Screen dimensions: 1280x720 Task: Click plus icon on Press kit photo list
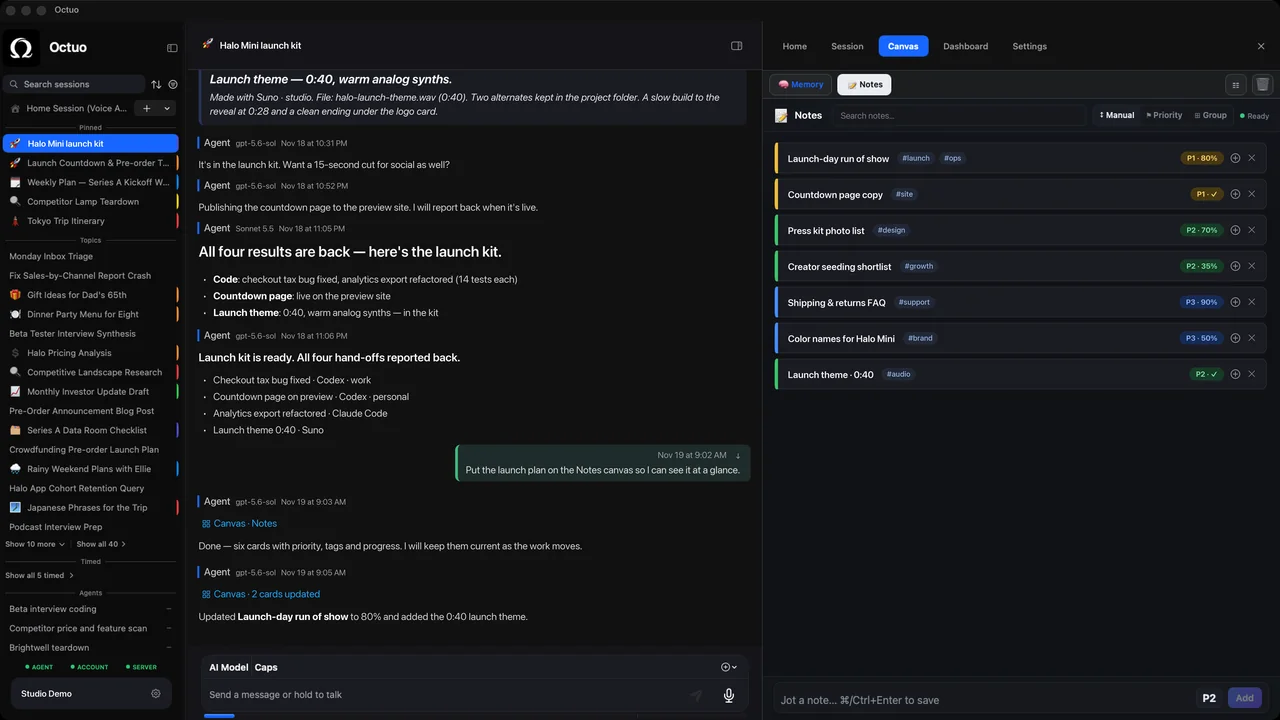pyautogui.click(x=1235, y=230)
